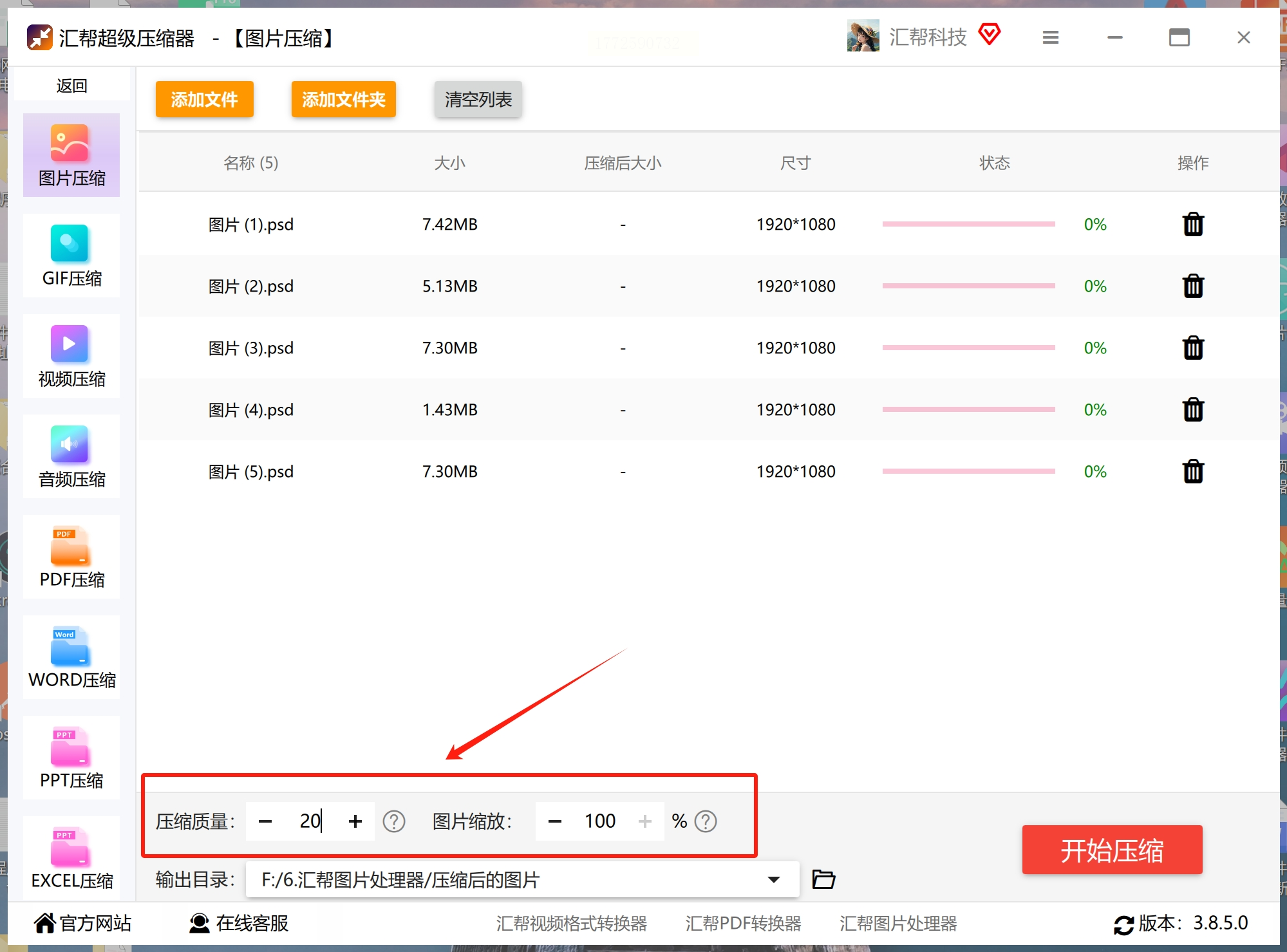Click 压缩质量 value input field

(310, 821)
